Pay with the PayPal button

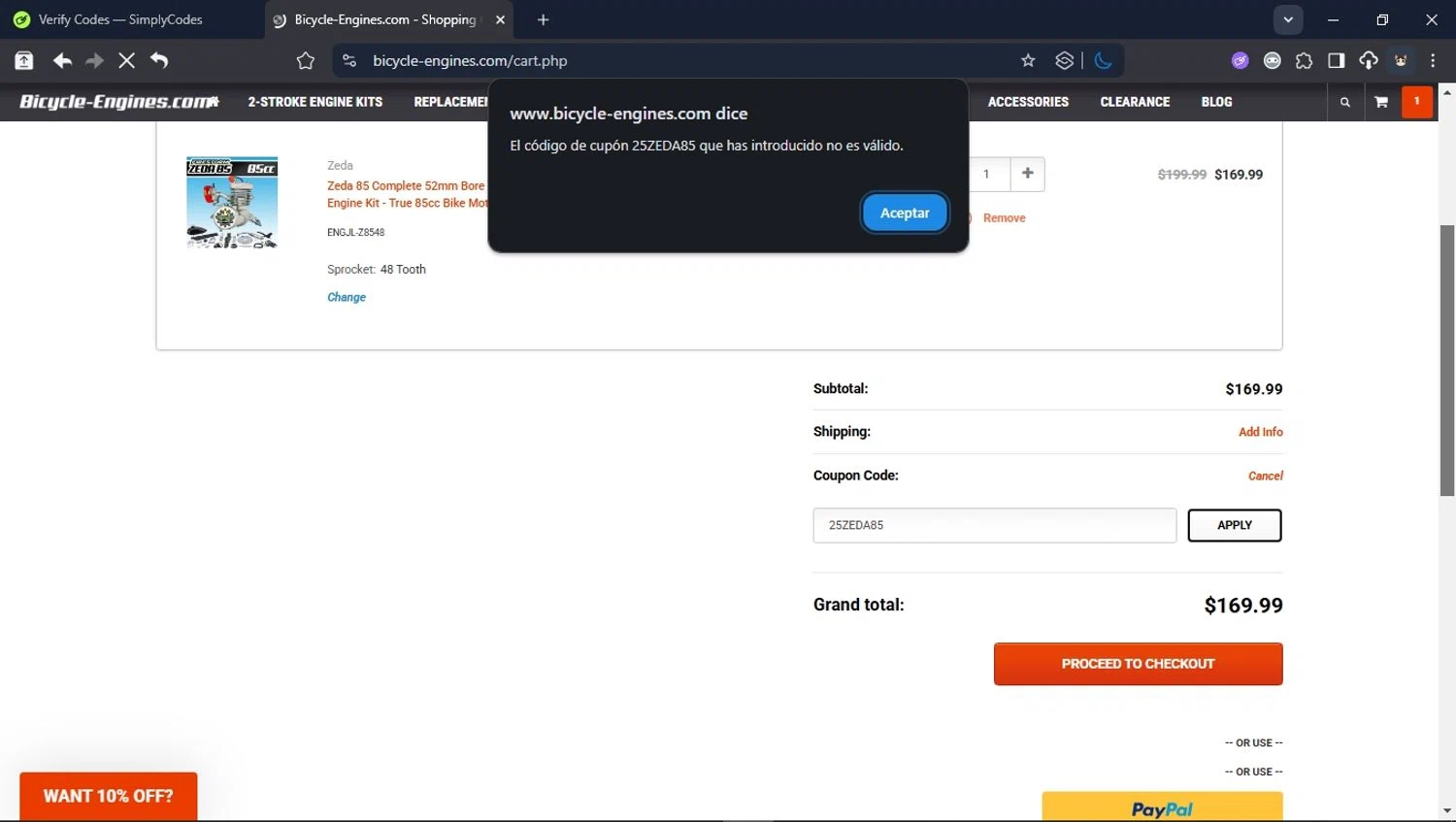(x=1162, y=807)
